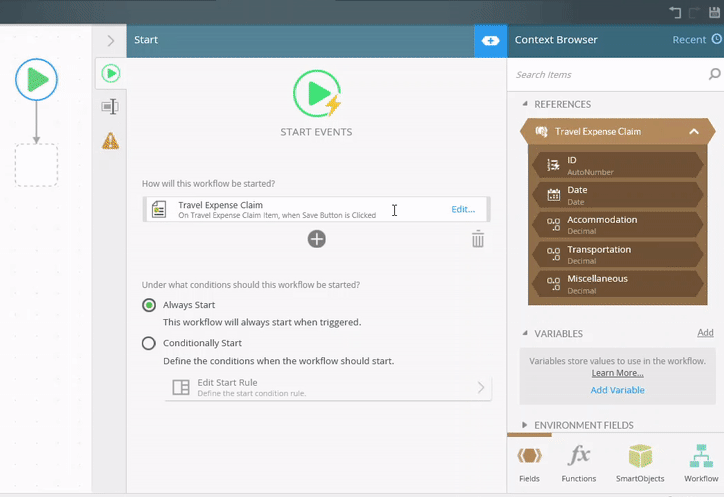Click the add start event plus icon
The width and height of the screenshot is (724, 497).
pos(316,239)
